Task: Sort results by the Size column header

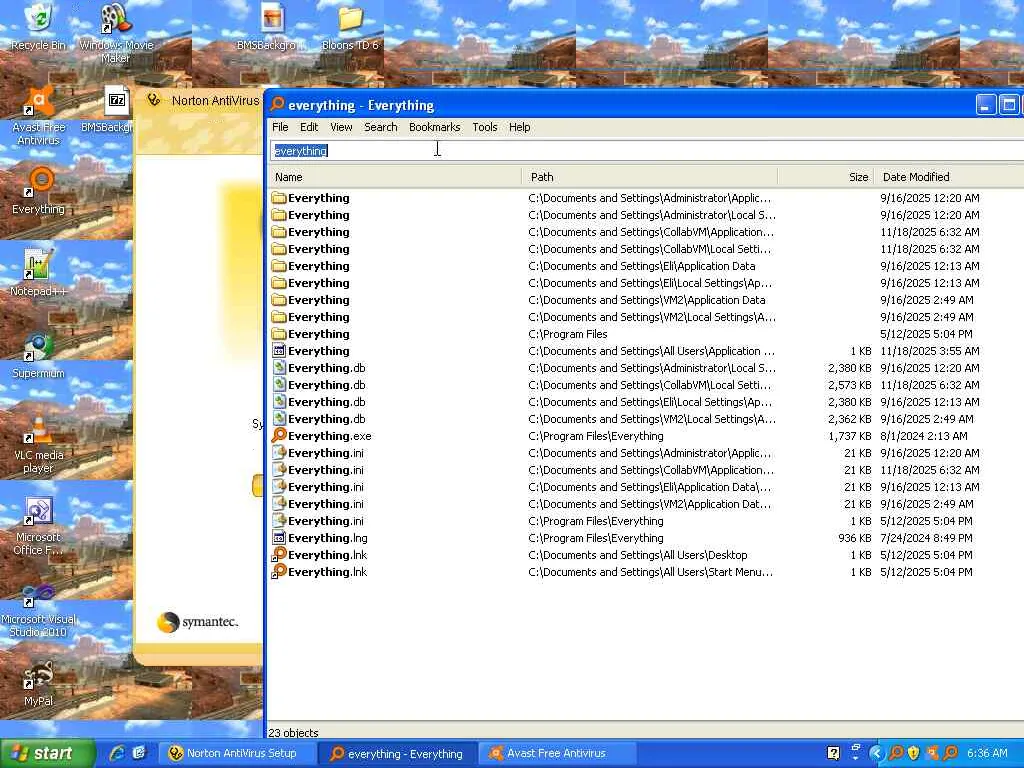Action: coord(826,177)
